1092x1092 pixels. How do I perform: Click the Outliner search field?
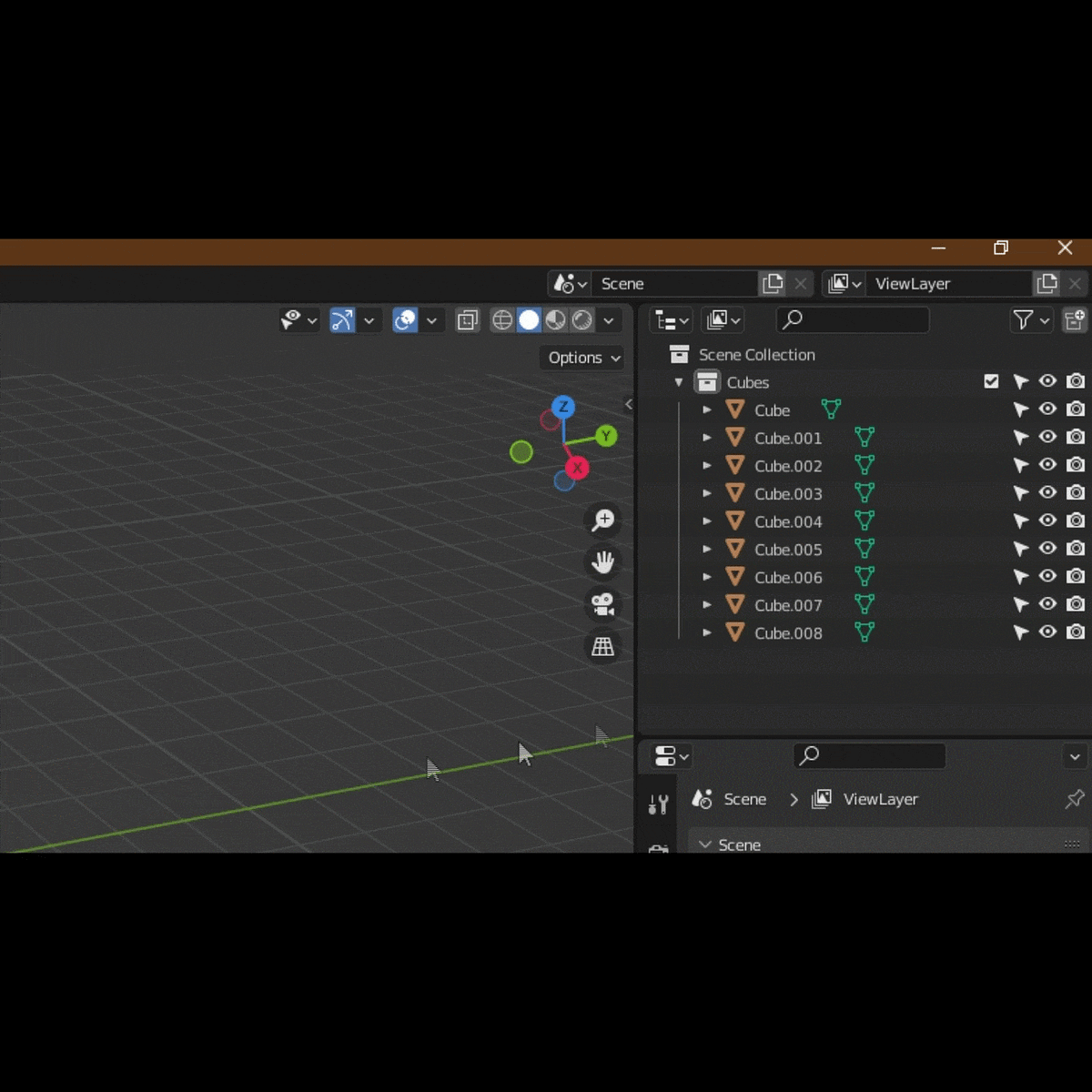(851, 320)
